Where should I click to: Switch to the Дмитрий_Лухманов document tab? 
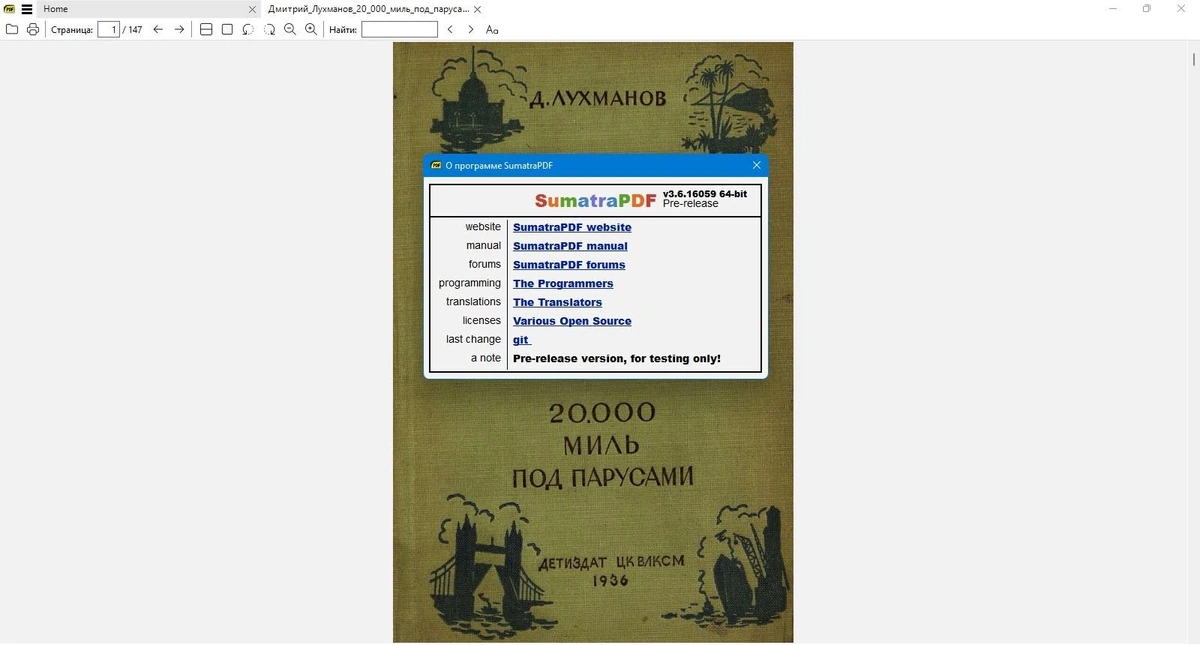coord(368,9)
